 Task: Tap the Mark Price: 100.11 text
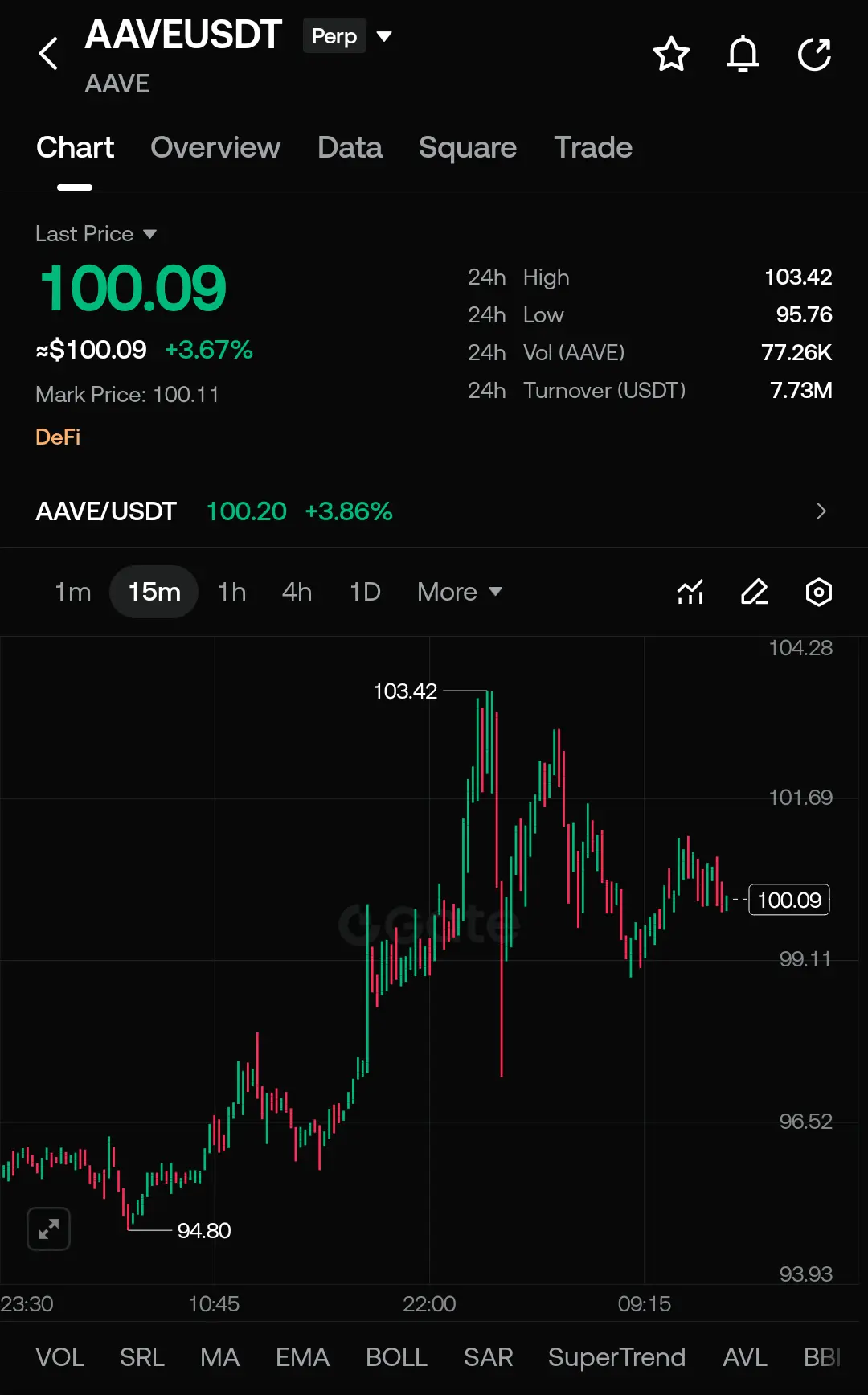coord(127,394)
